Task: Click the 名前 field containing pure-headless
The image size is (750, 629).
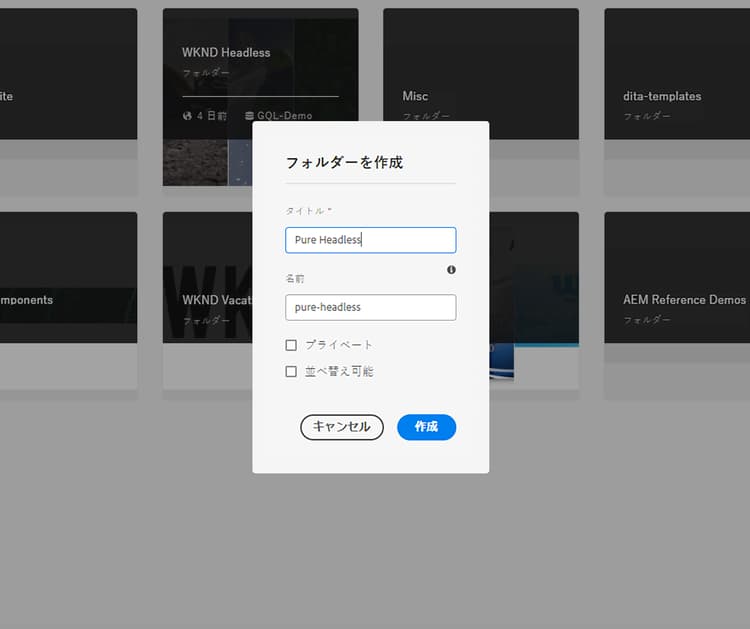Action: (x=371, y=307)
